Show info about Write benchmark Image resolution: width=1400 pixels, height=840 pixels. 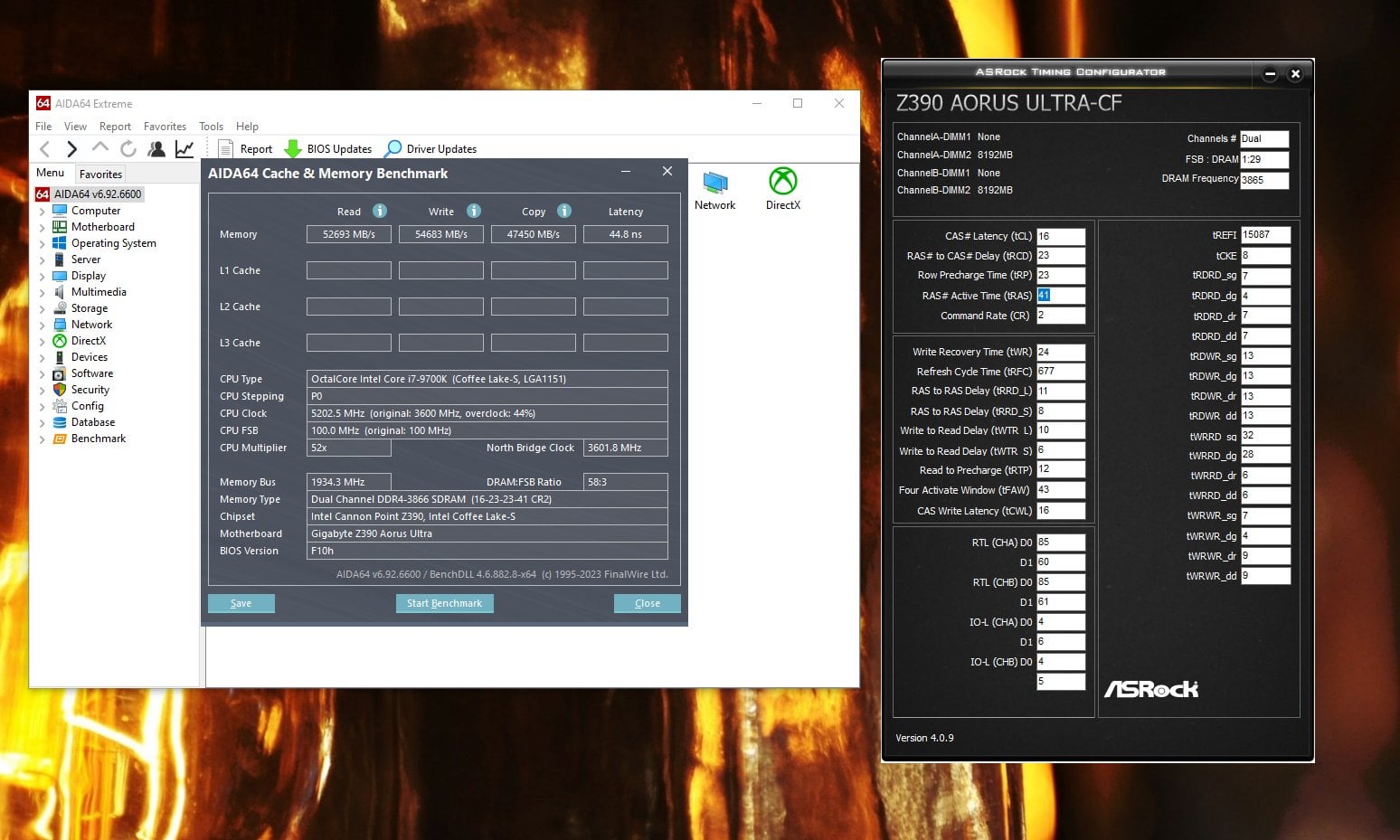click(x=474, y=211)
